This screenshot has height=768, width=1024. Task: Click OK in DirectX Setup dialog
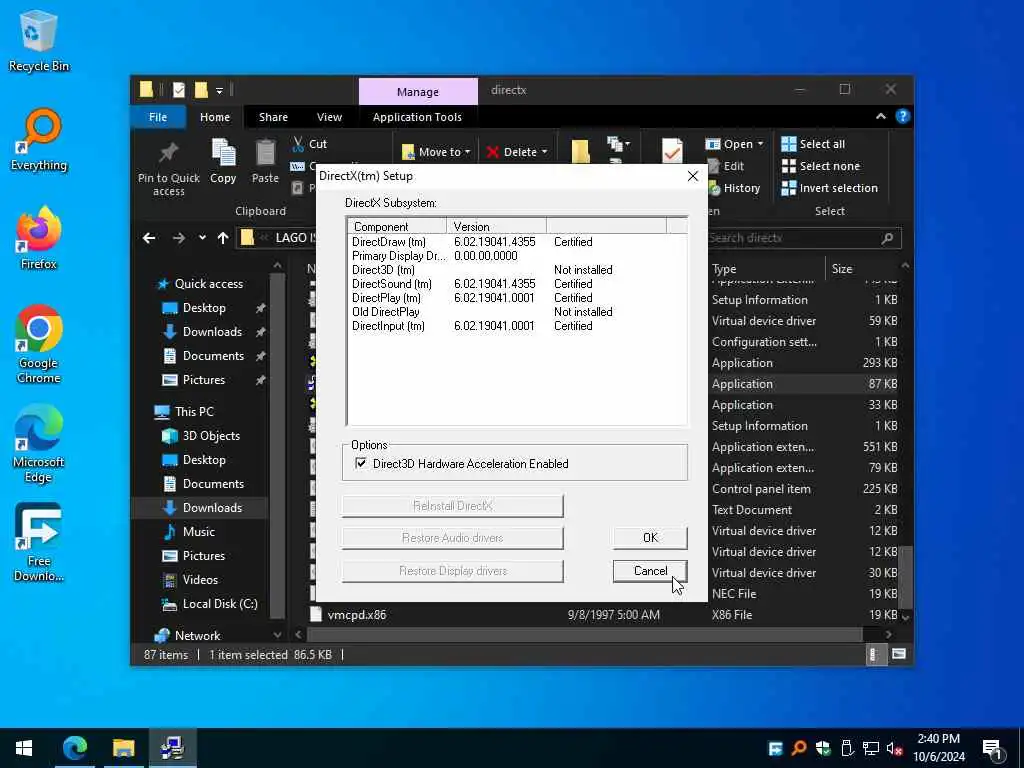[x=650, y=537]
